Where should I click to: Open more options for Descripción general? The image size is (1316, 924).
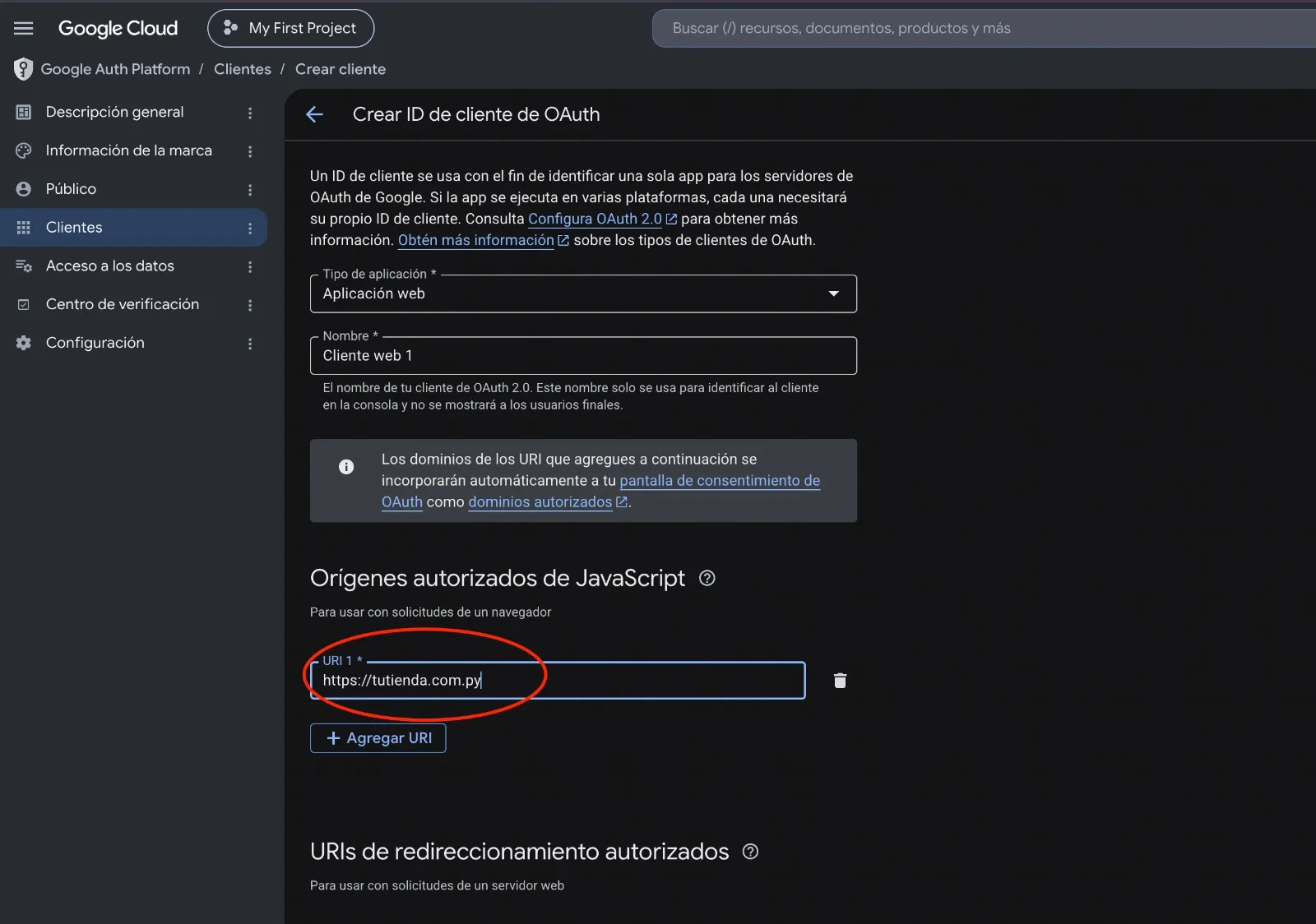click(x=250, y=113)
